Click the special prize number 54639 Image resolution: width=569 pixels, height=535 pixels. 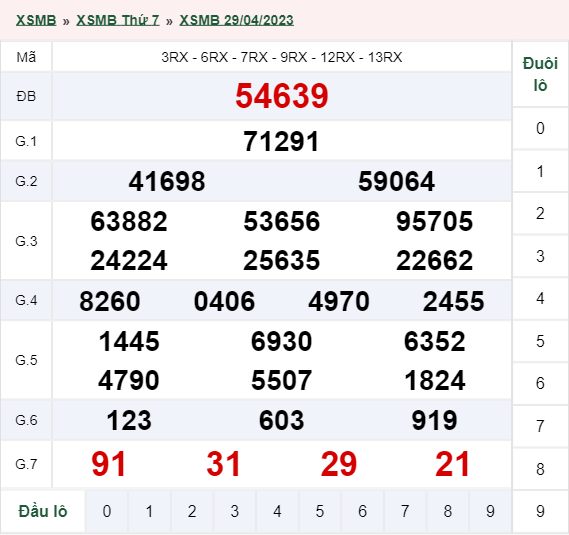pyautogui.click(x=282, y=96)
